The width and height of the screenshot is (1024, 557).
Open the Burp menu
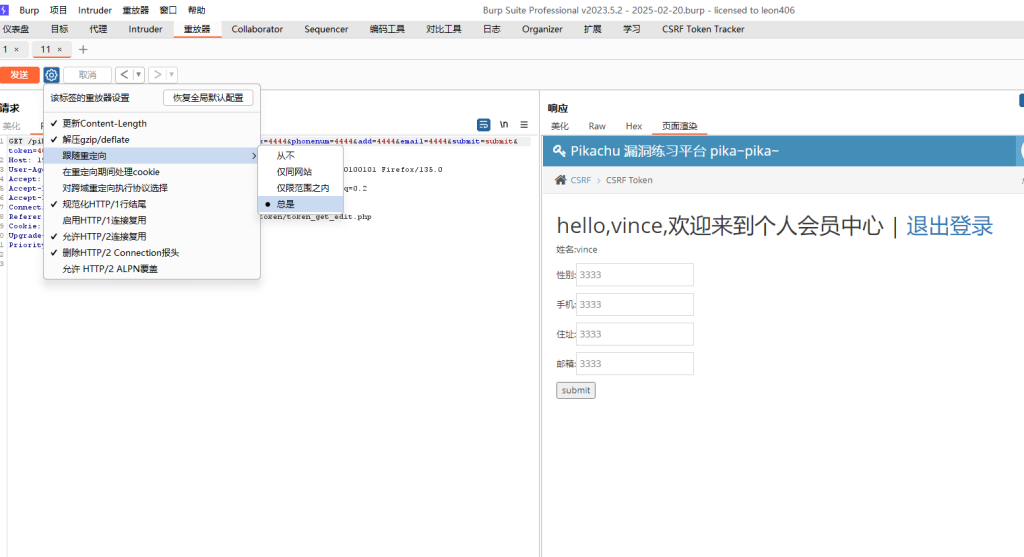pos(29,10)
